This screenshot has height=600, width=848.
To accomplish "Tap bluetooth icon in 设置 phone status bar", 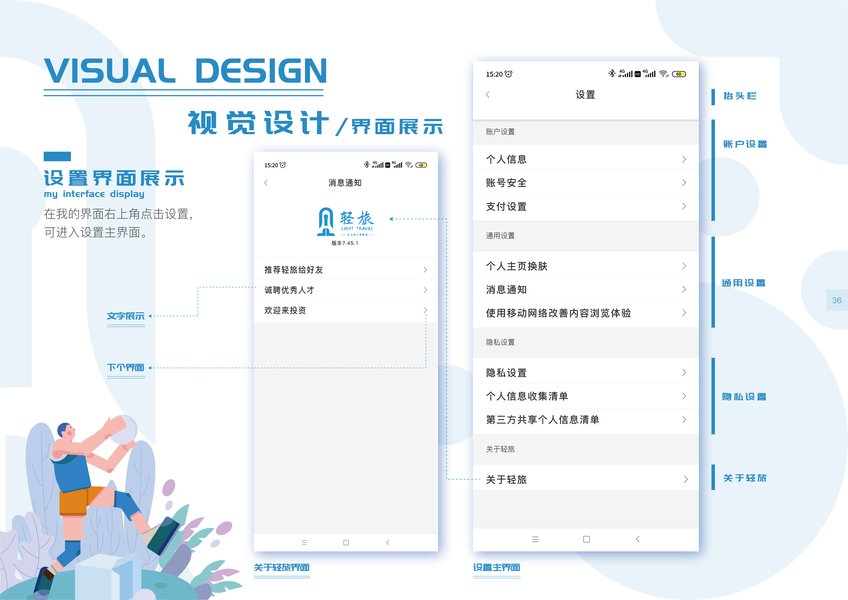I will point(612,74).
